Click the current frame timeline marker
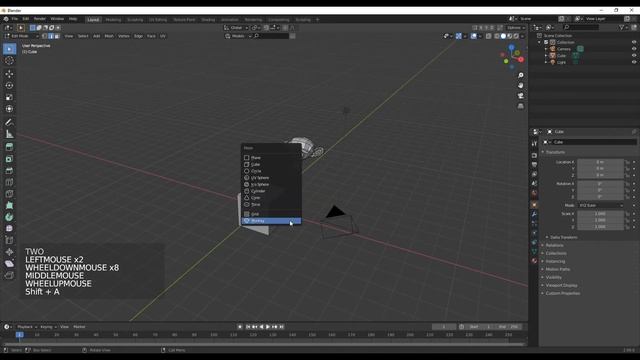 pos(19,335)
